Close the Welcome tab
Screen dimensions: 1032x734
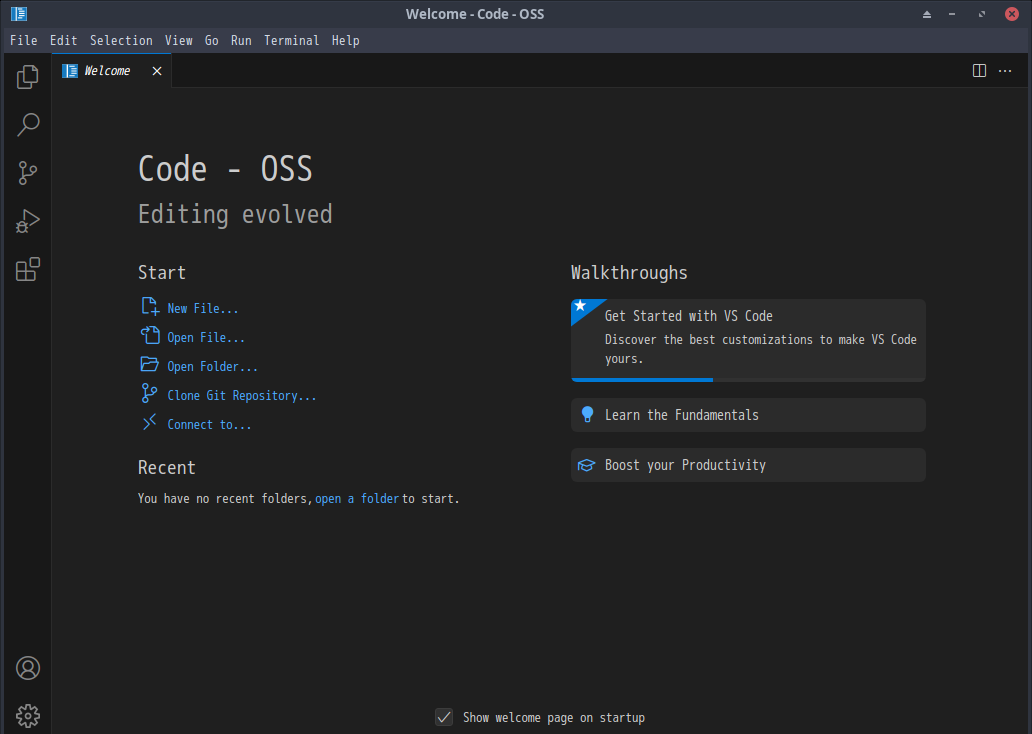pyautogui.click(x=157, y=70)
